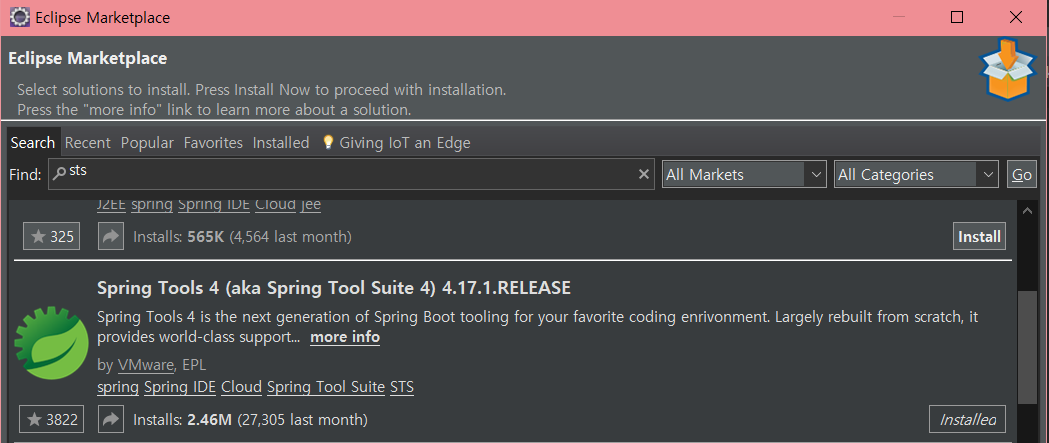
Task: Click the Find search input field
Action: tap(351, 175)
